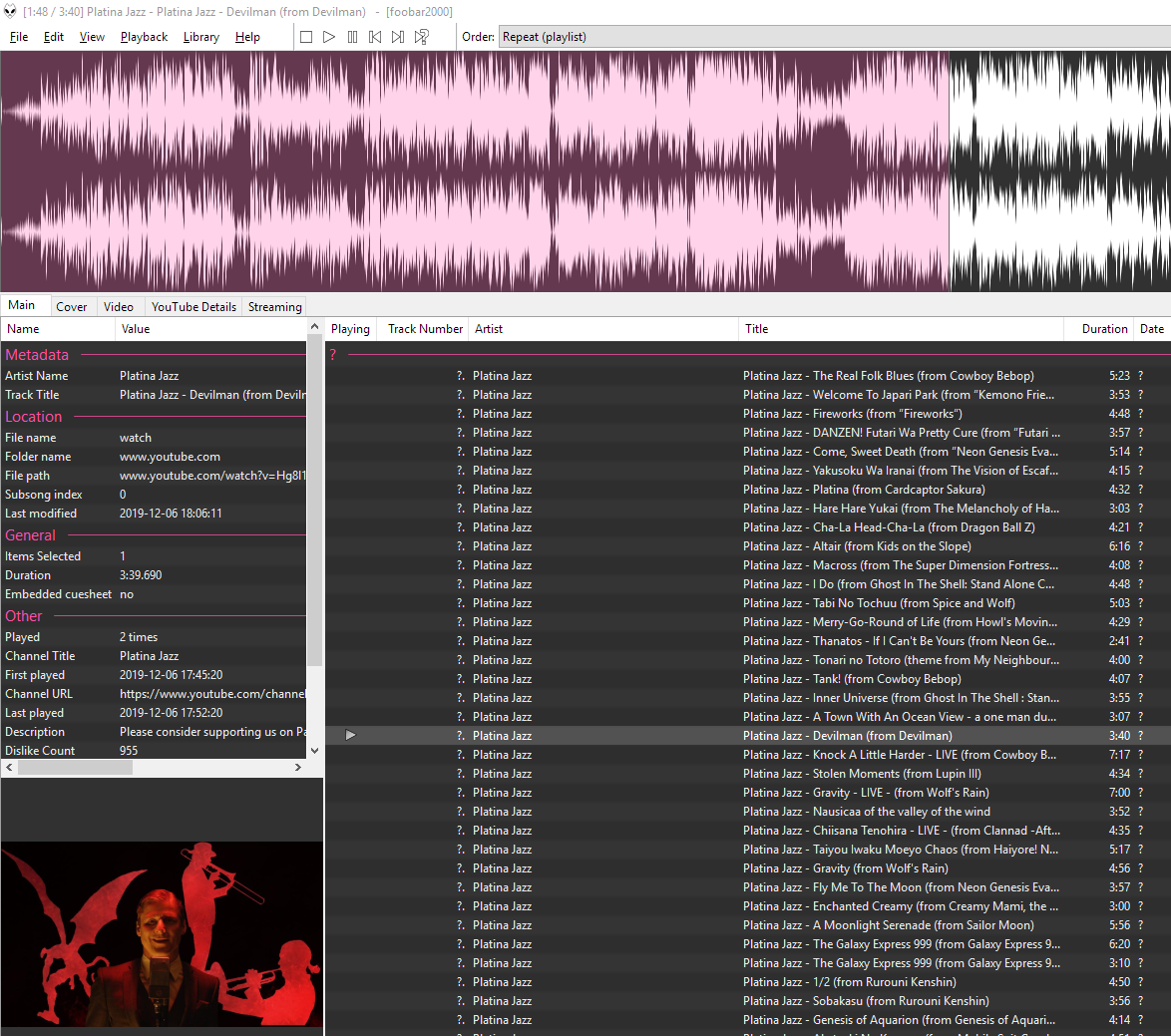This screenshot has height=1036, width=1171.
Task: Select Tabi No Tochuu track
Action: click(x=748, y=603)
